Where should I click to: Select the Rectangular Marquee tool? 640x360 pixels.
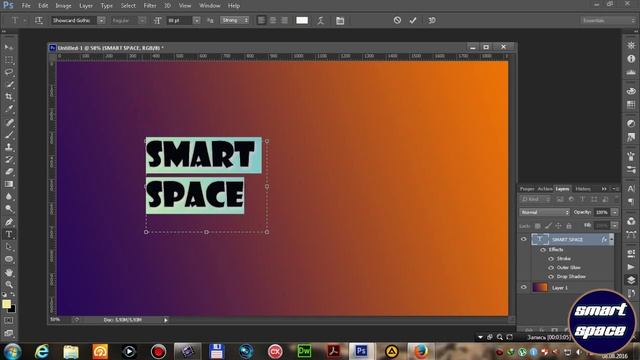coord(9,60)
